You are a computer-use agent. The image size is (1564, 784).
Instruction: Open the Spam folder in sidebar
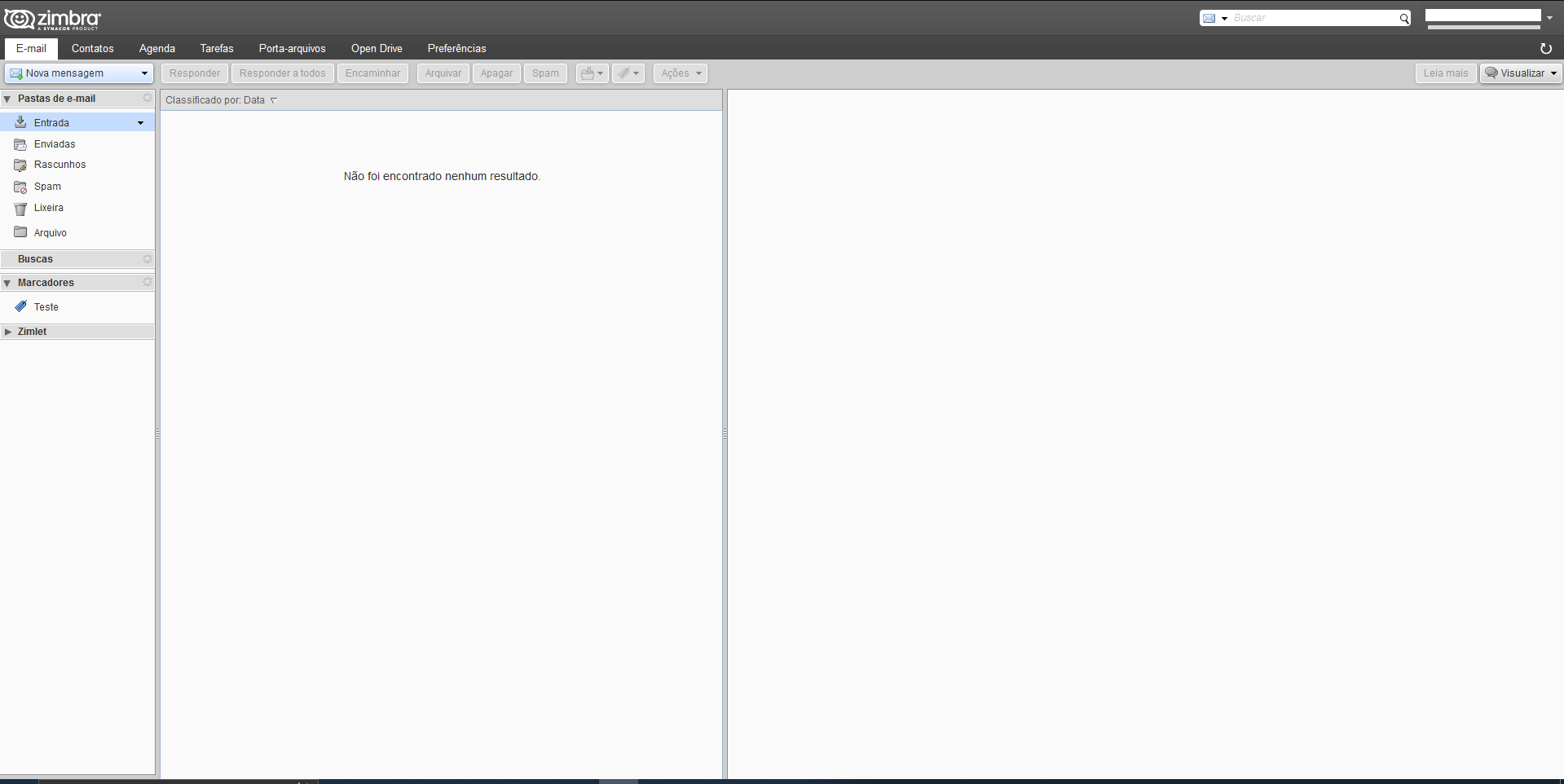47,187
